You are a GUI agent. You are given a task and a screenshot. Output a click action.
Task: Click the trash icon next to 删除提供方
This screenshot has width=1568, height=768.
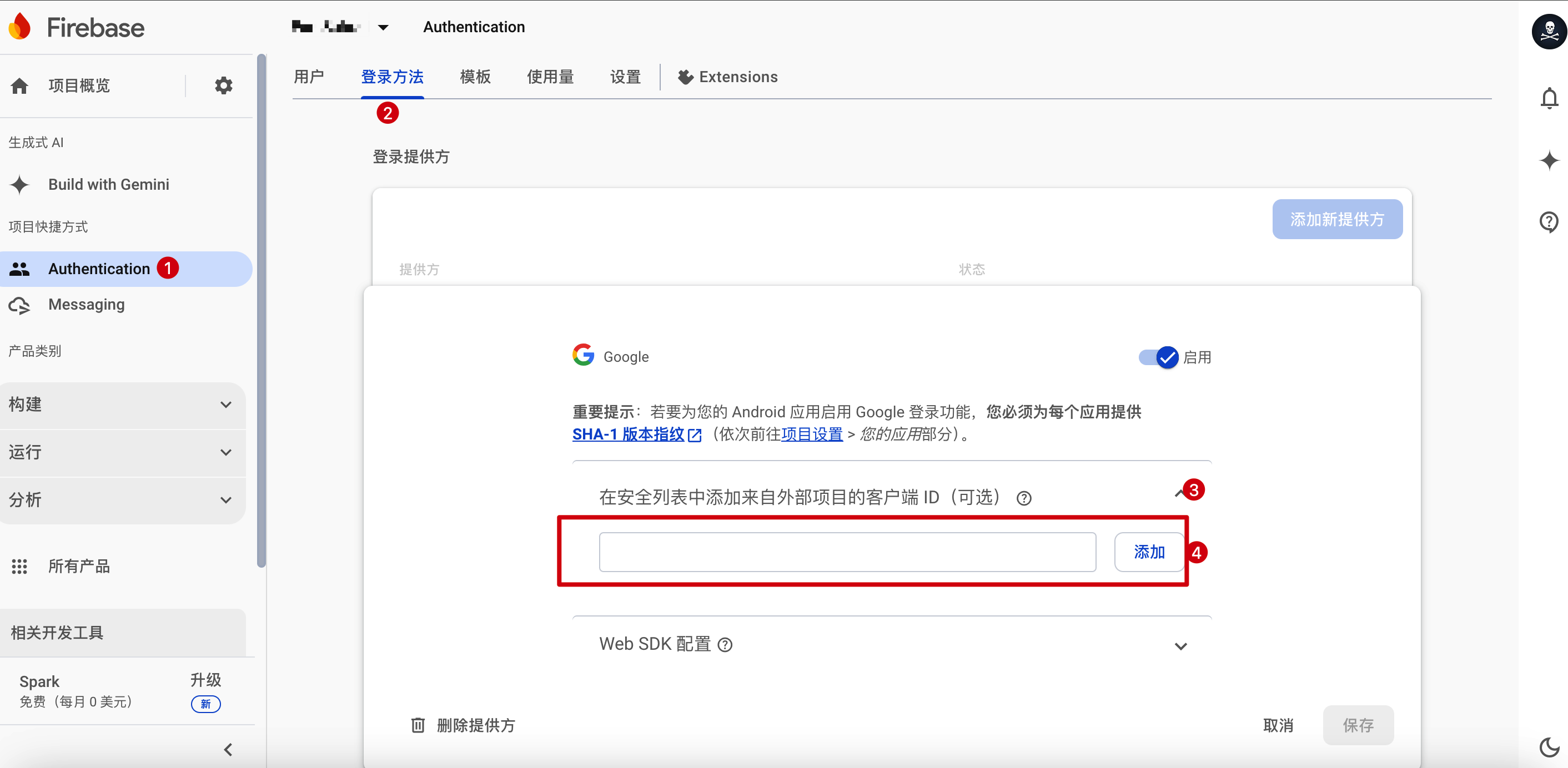(x=418, y=725)
